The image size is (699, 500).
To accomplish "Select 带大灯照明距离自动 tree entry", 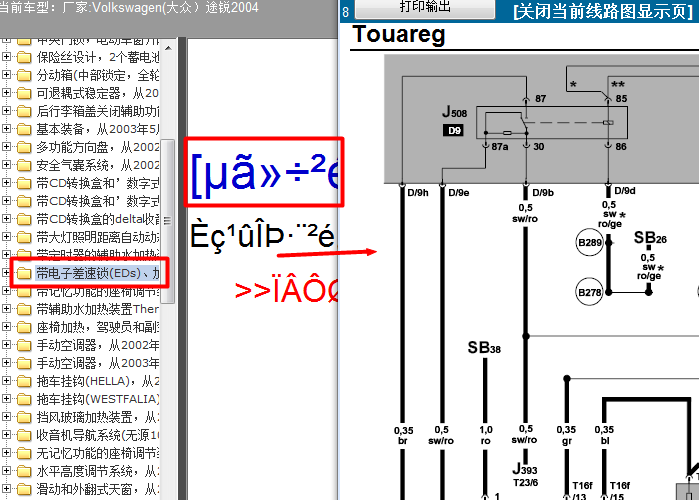I will (x=97, y=237).
